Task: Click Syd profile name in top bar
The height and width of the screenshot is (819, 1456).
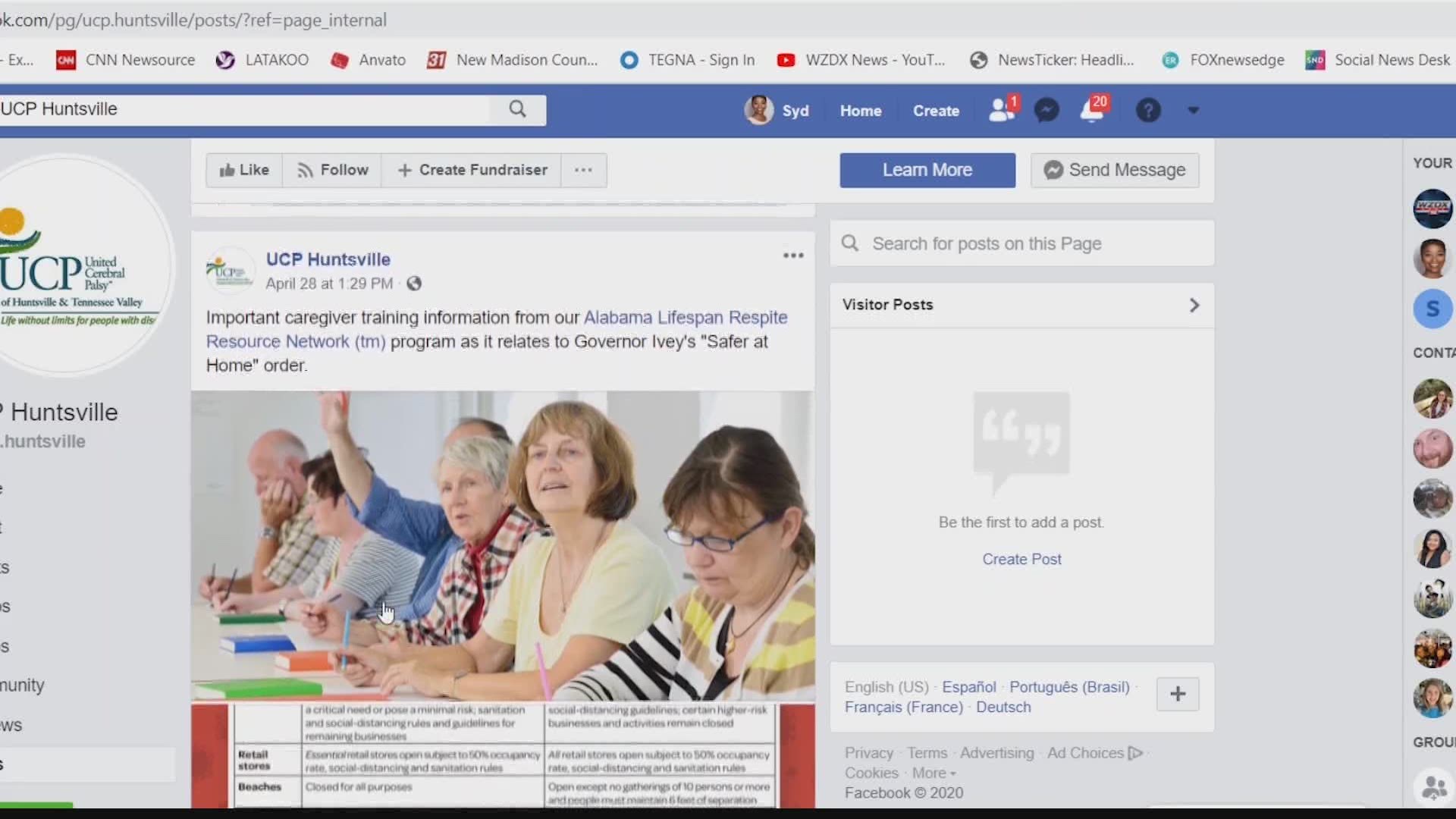Action: coord(795,111)
